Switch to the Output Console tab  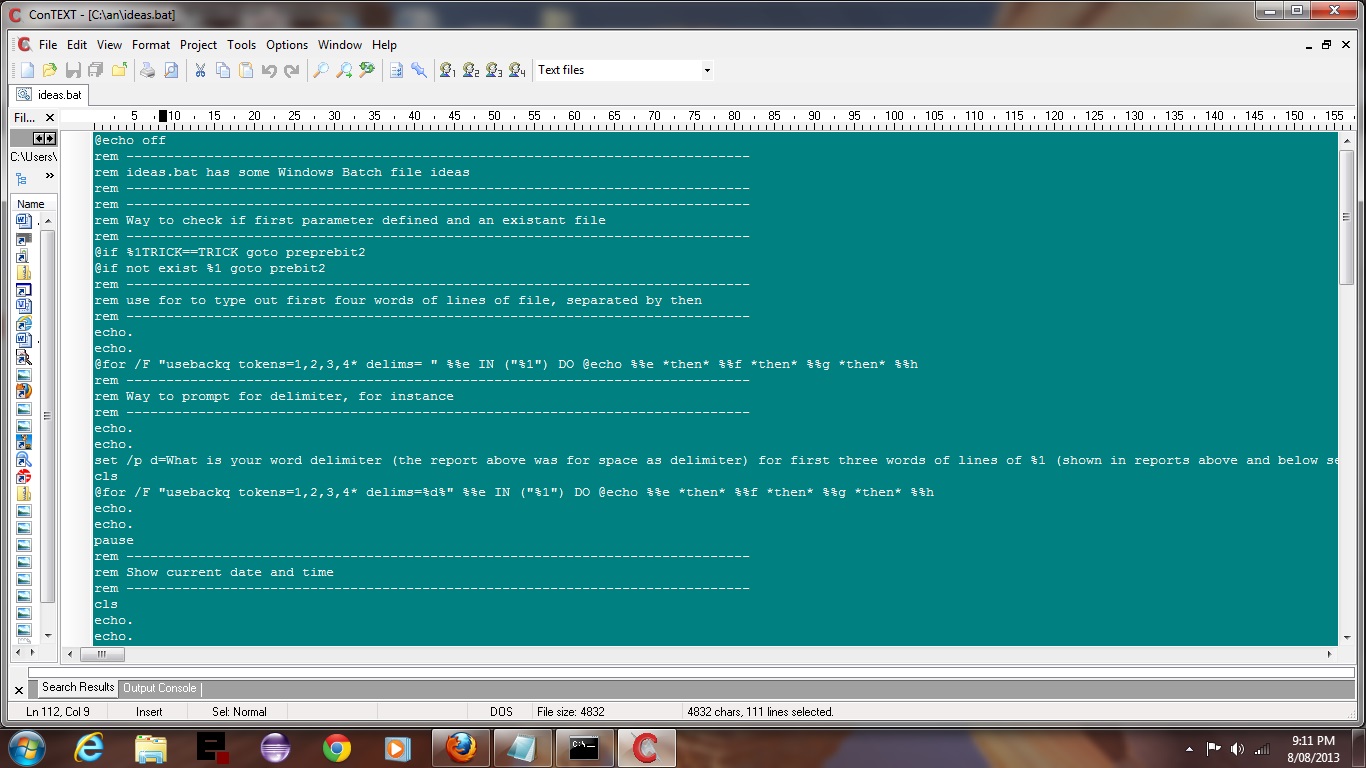pyautogui.click(x=159, y=688)
